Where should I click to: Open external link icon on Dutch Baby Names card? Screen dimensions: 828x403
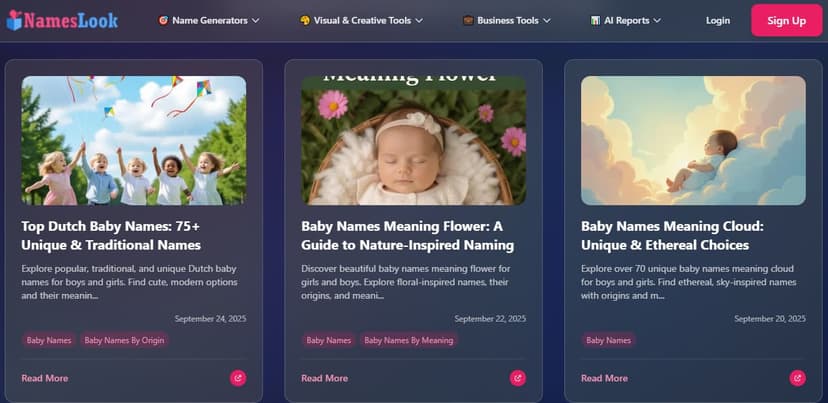237,378
